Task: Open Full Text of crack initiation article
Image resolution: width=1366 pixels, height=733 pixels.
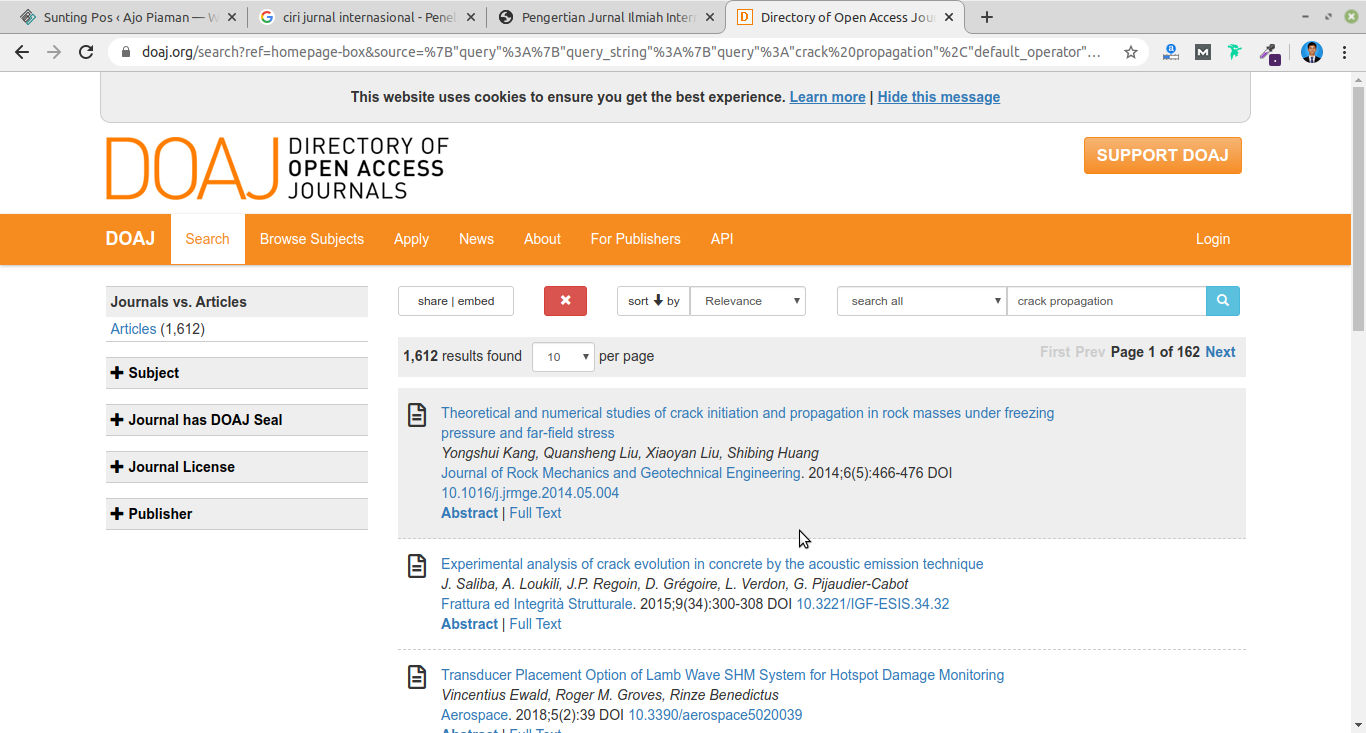Action: tap(535, 513)
